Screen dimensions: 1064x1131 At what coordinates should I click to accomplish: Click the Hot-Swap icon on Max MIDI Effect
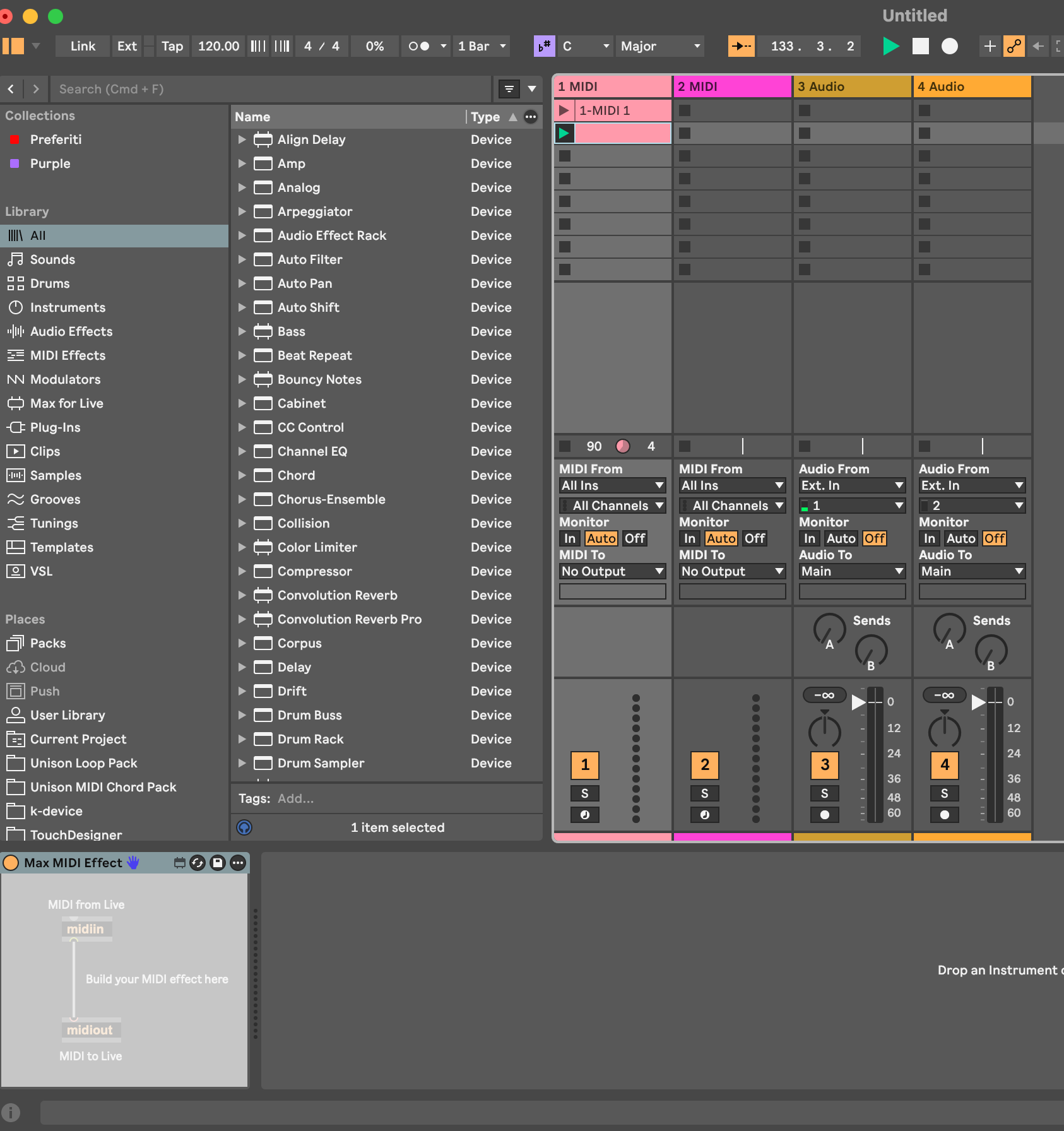(x=198, y=863)
